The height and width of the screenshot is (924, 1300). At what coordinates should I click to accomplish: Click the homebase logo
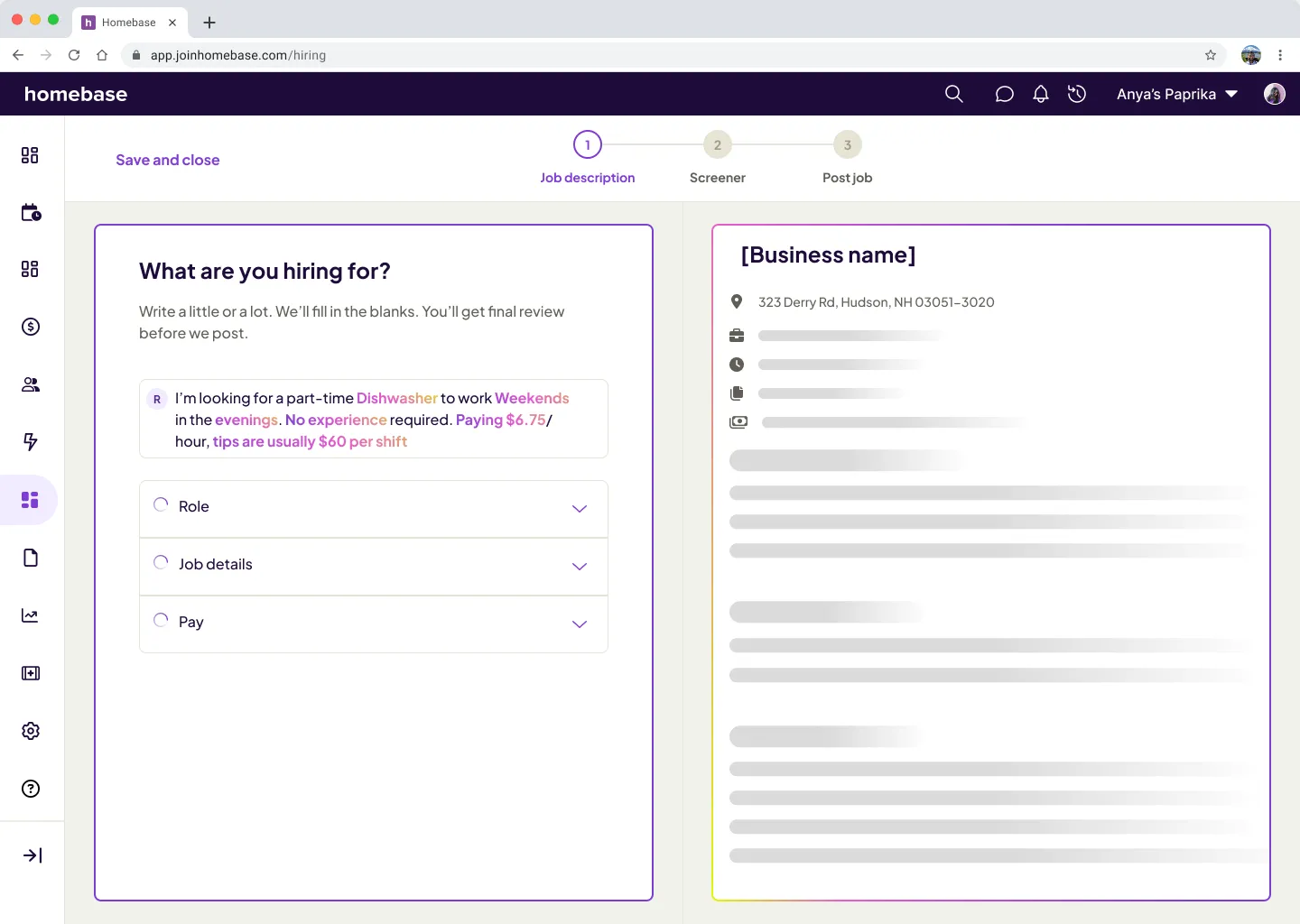tap(76, 94)
